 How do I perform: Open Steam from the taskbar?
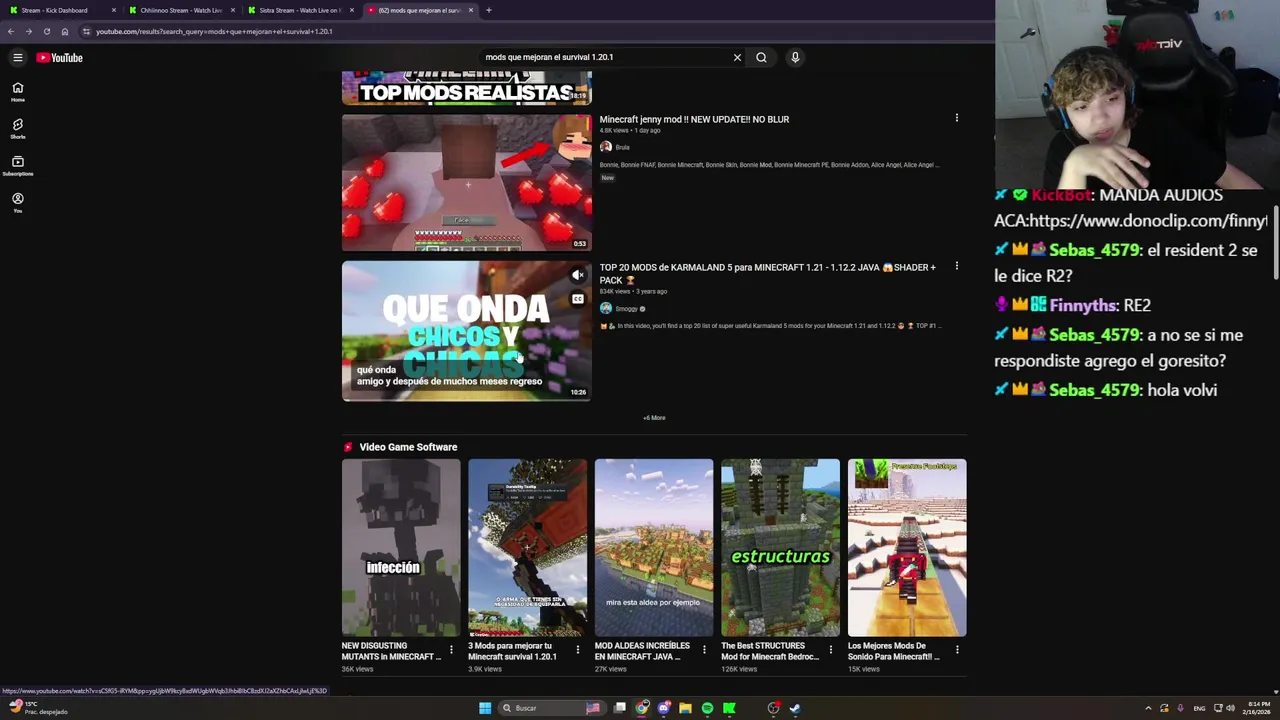pos(795,708)
